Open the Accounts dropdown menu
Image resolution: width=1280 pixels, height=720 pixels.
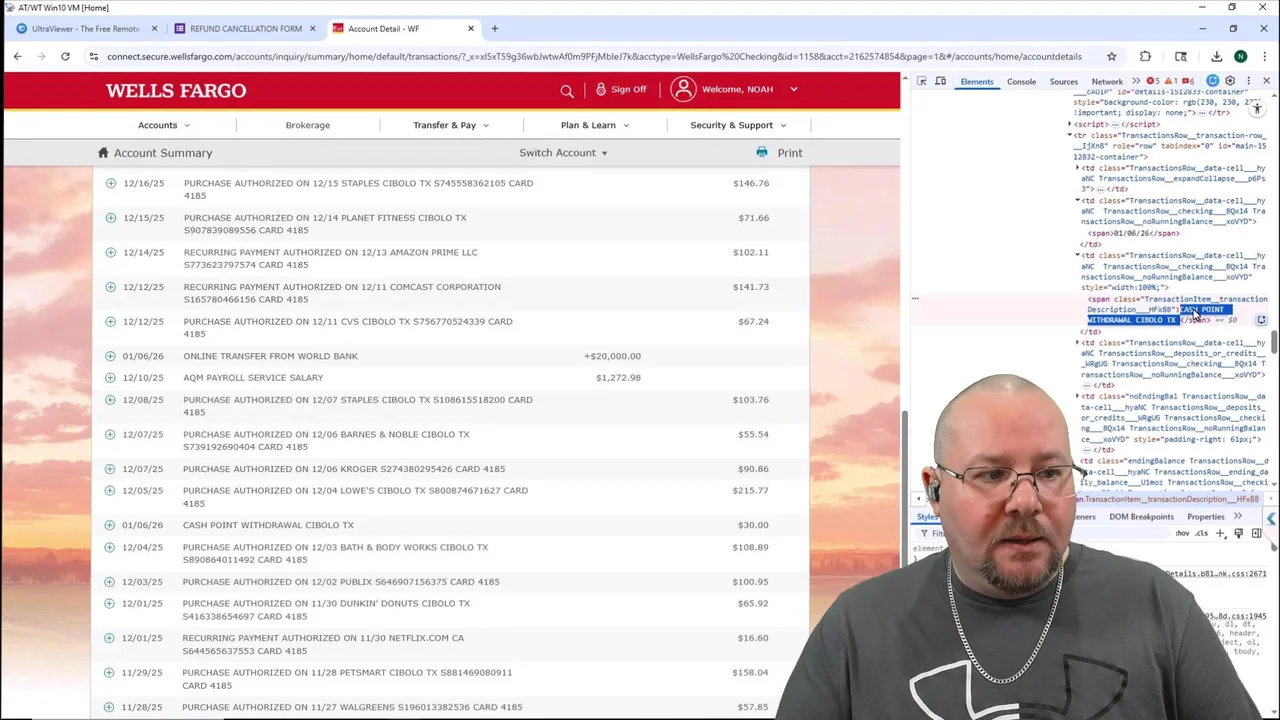click(164, 125)
